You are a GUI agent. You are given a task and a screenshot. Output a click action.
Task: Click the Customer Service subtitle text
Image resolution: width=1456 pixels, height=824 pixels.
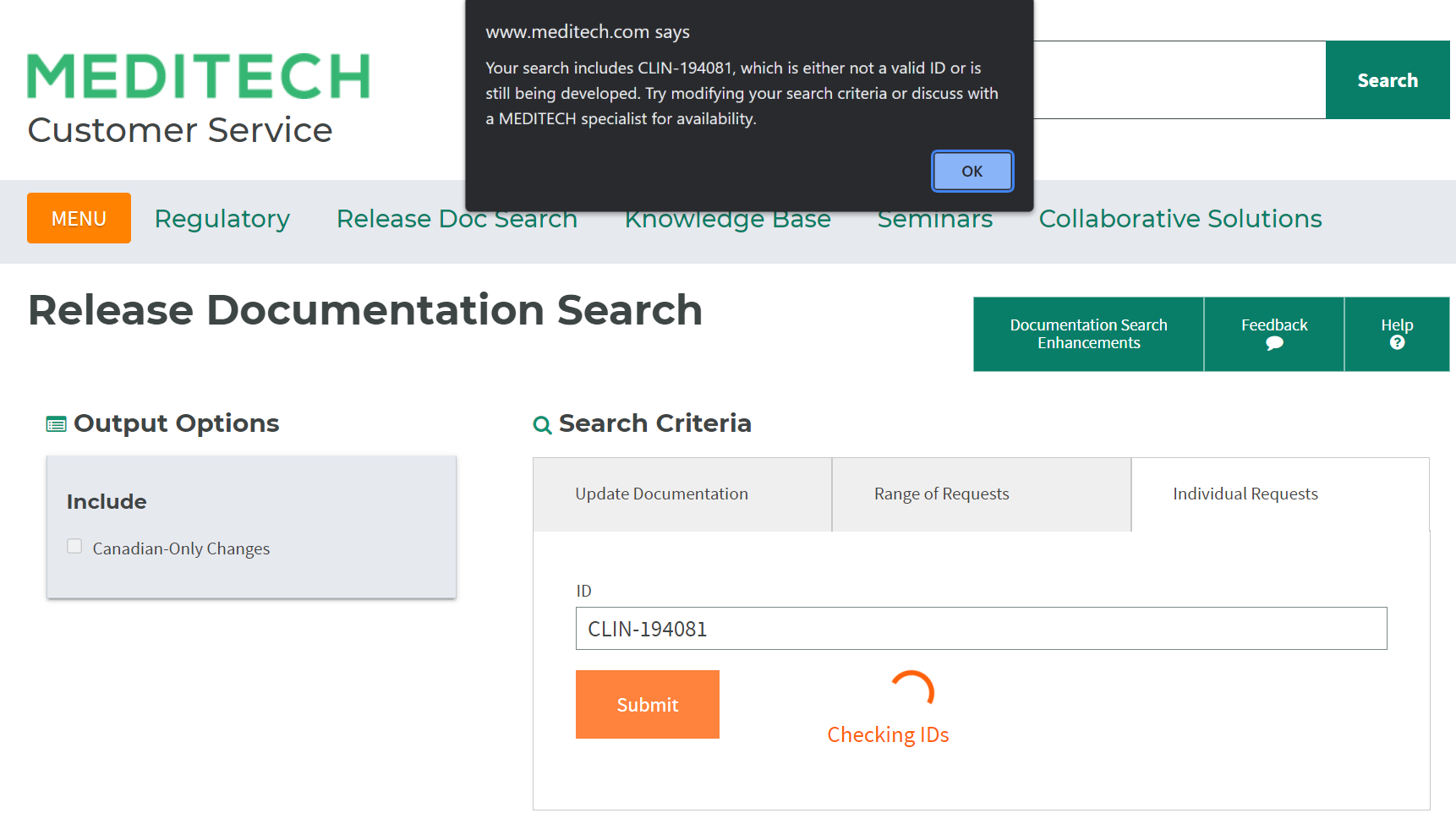coord(180,130)
